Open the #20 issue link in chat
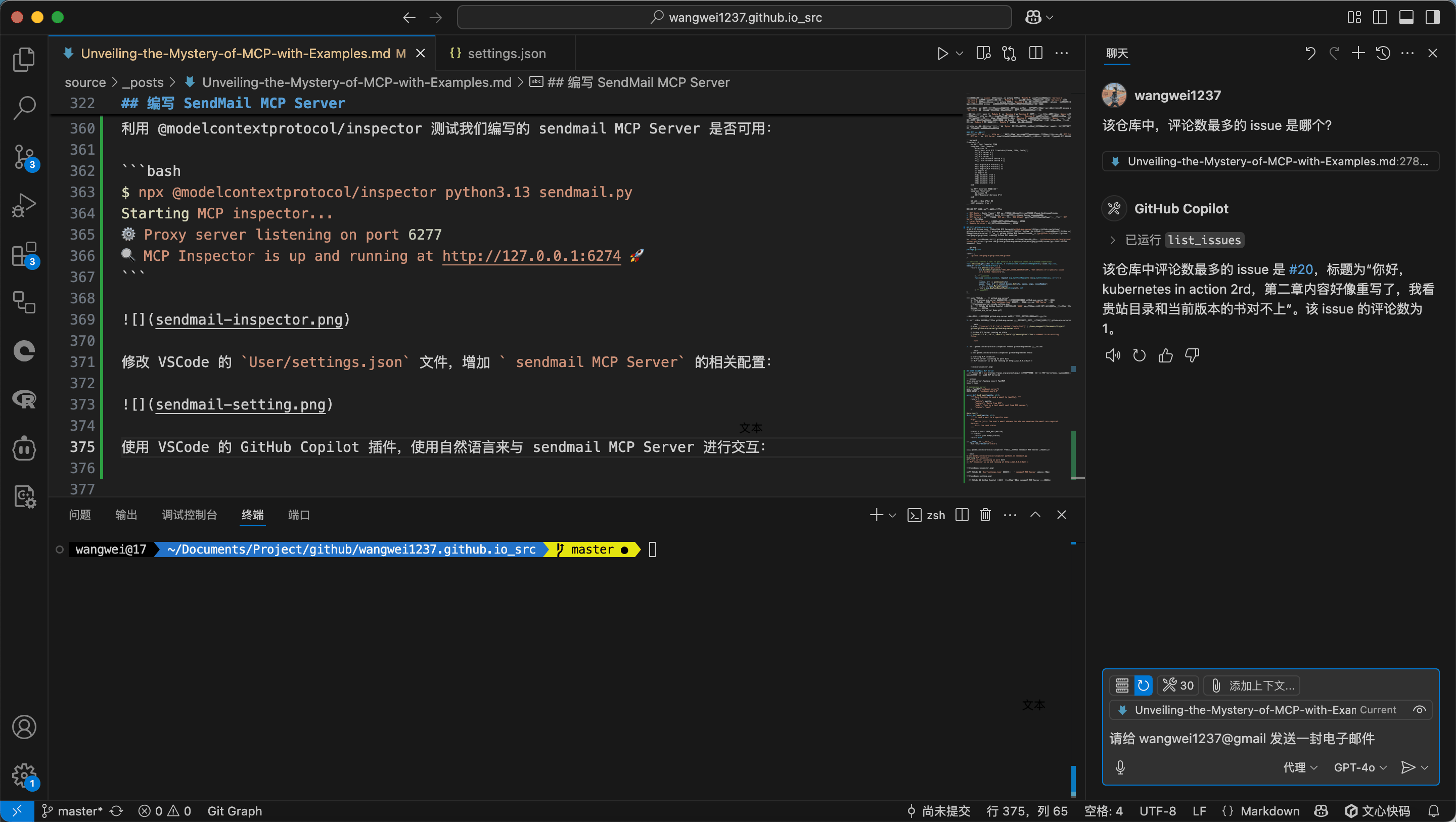This screenshot has height=822, width=1456. (1301, 269)
